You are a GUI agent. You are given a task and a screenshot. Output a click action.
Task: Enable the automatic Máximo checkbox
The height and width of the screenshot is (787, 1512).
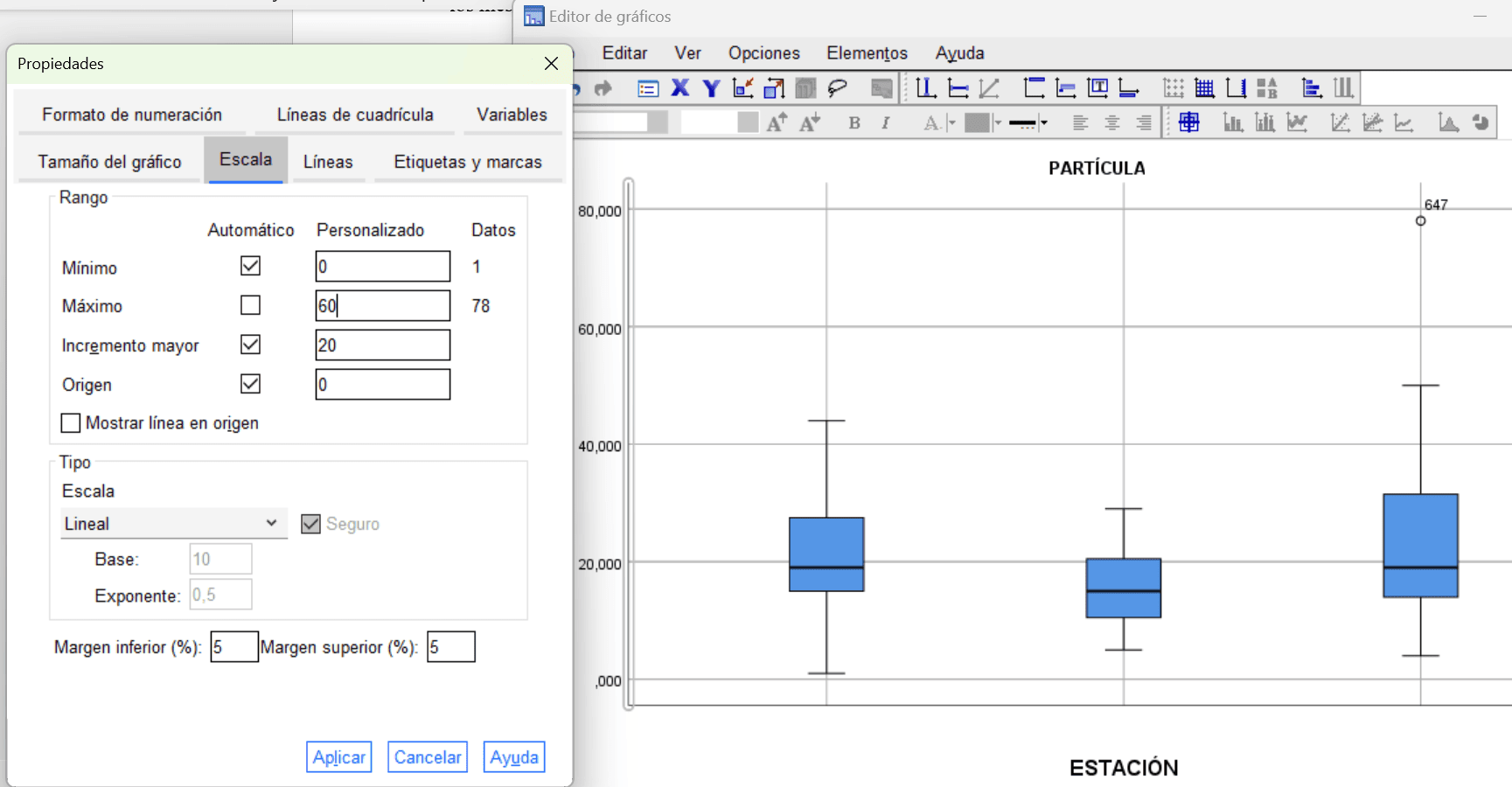[250, 305]
